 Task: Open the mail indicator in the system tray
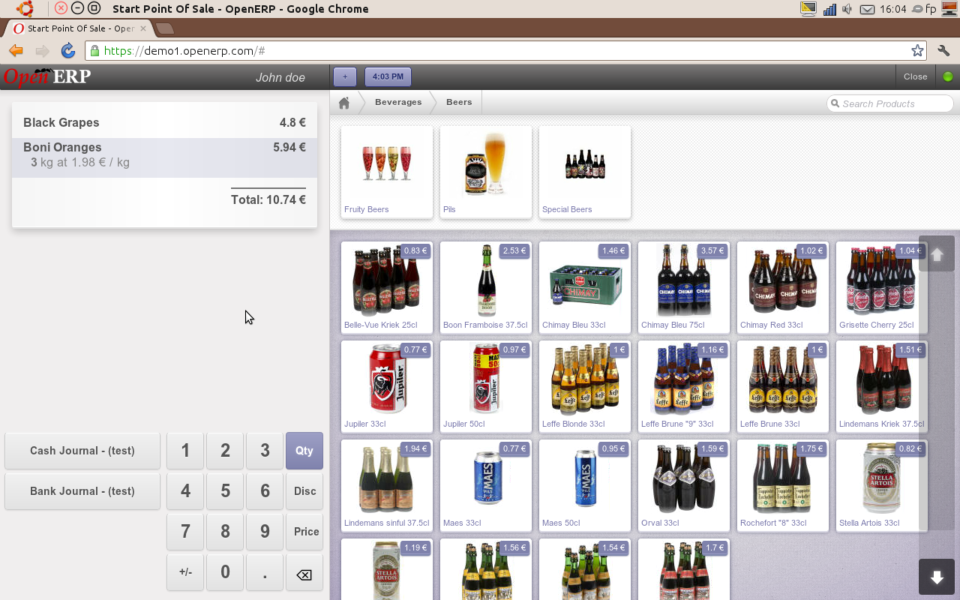(x=867, y=9)
